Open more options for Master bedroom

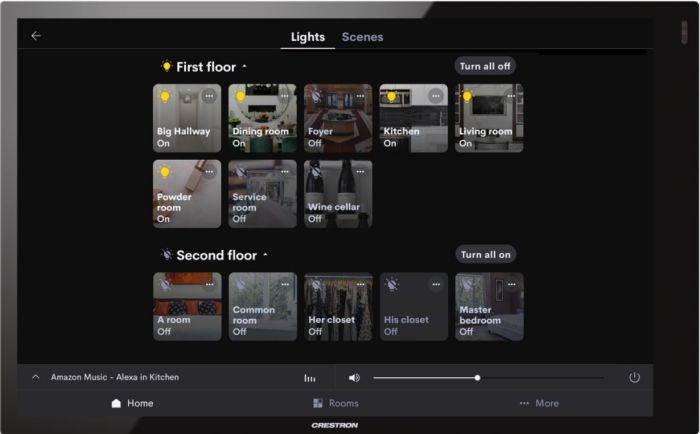click(x=512, y=284)
